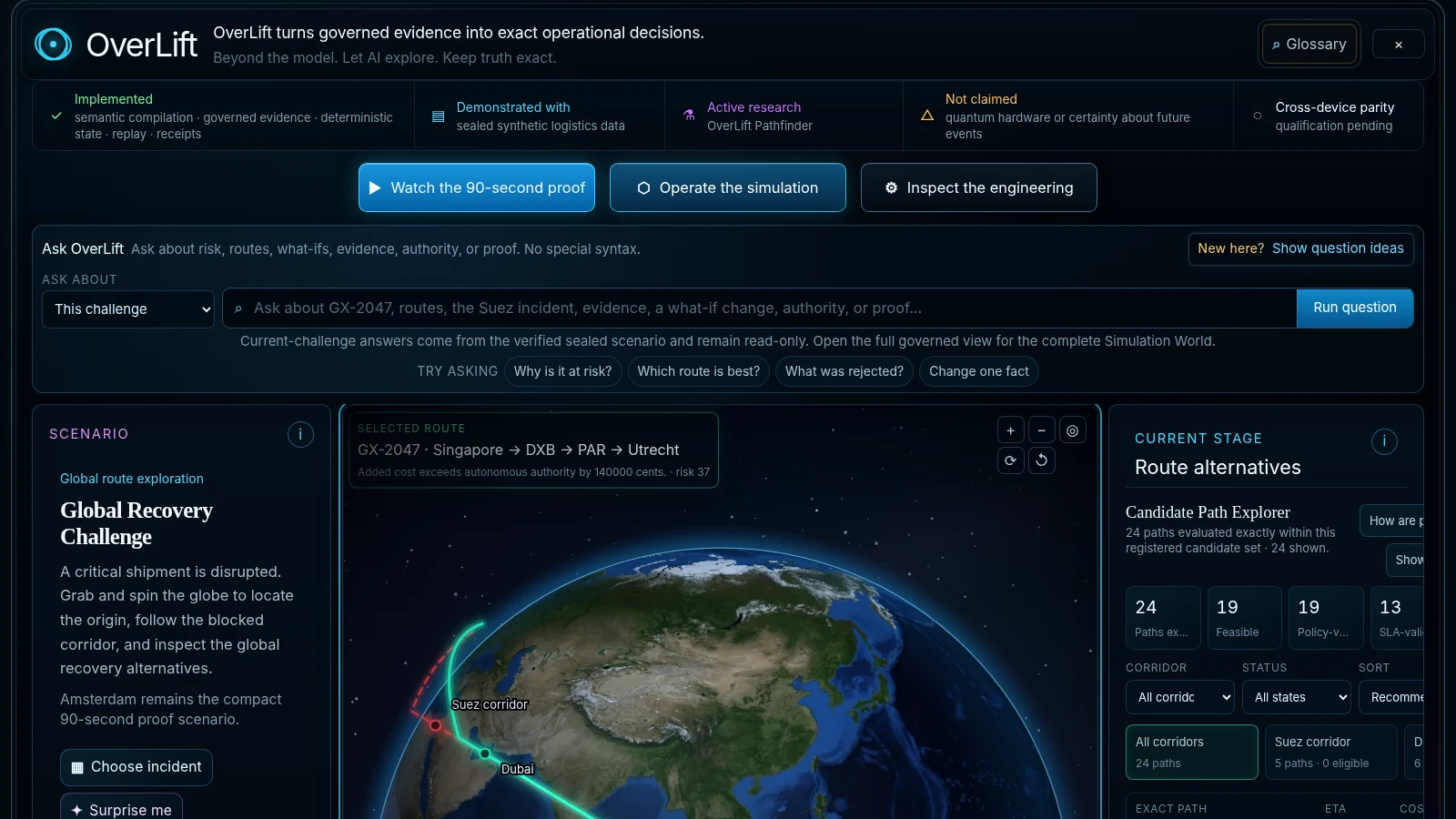The width and height of the screenshot is (1456, 819).
Task: Click the Cross-device parity circle icon
Action: coord(1258,116)
